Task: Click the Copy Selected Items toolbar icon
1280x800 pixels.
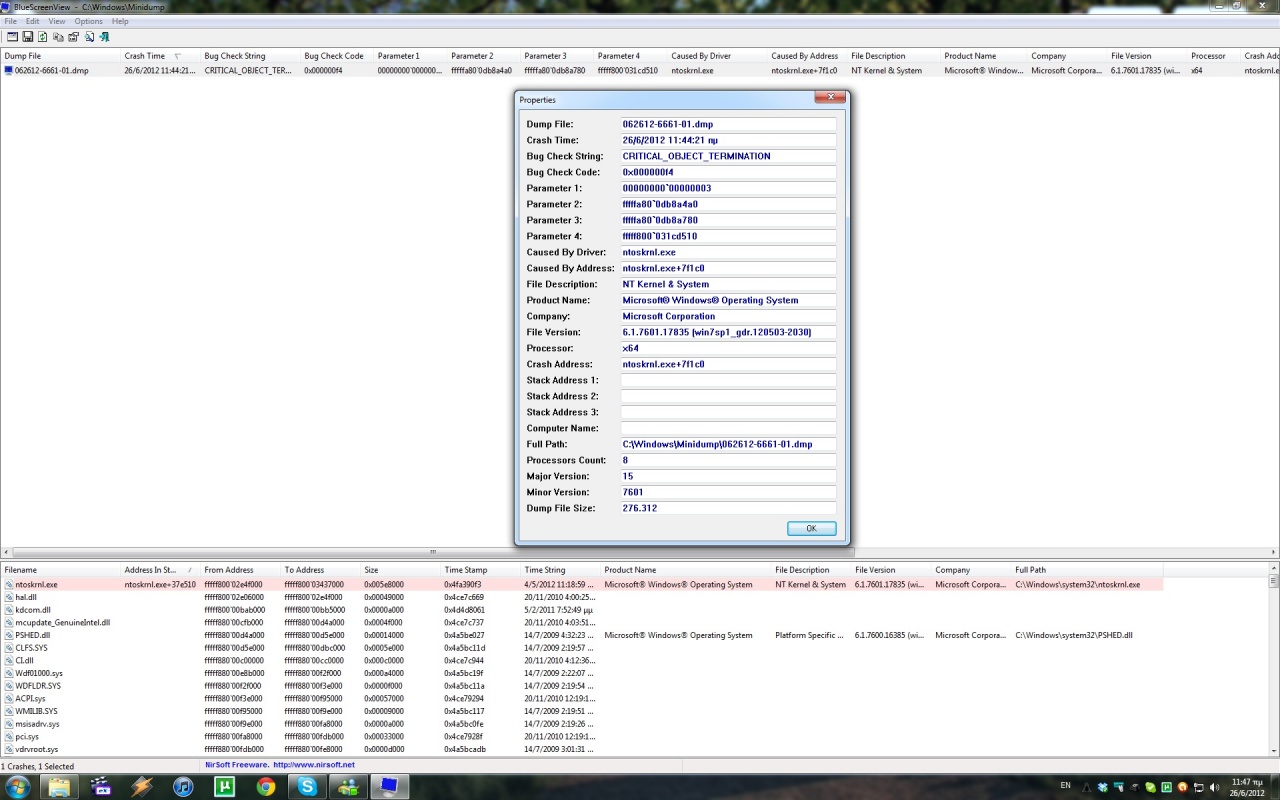Action: [58, 37]
